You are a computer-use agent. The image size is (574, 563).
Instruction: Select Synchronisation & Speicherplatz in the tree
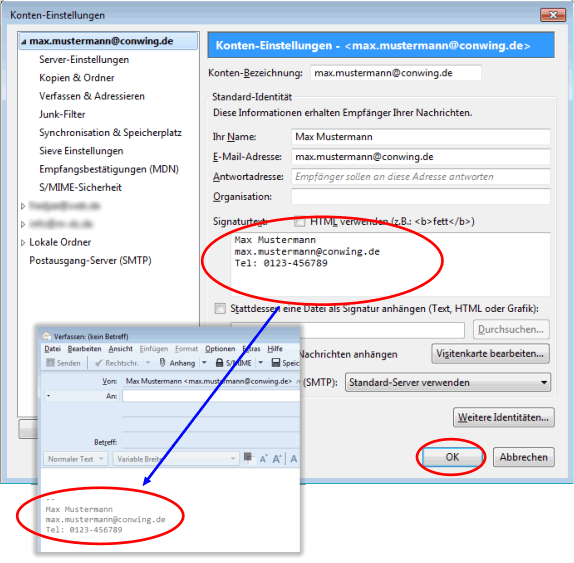point(111,133)
